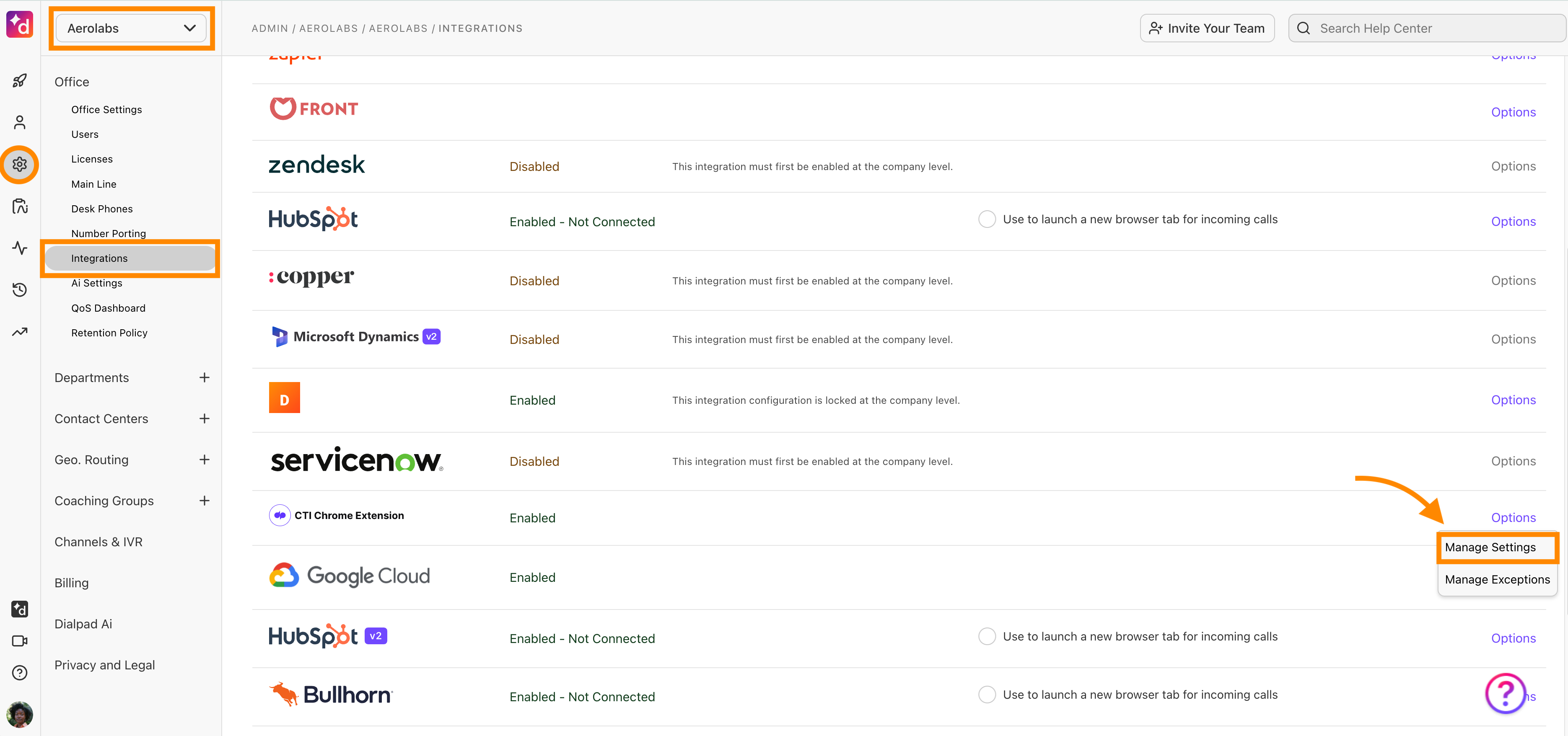Open the Aerolabs office dropdown
1568x736 pixels.
click(x=131, y=28)
